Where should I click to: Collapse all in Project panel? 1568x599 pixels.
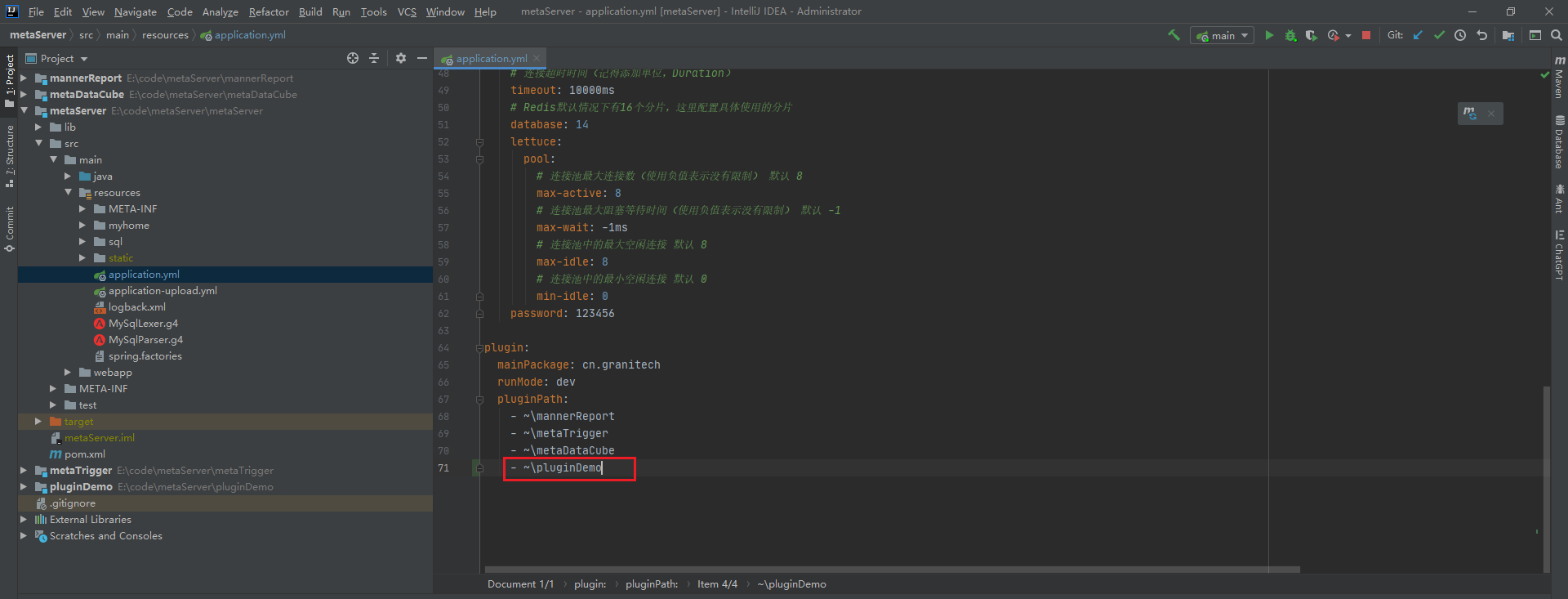pos(374,58)
